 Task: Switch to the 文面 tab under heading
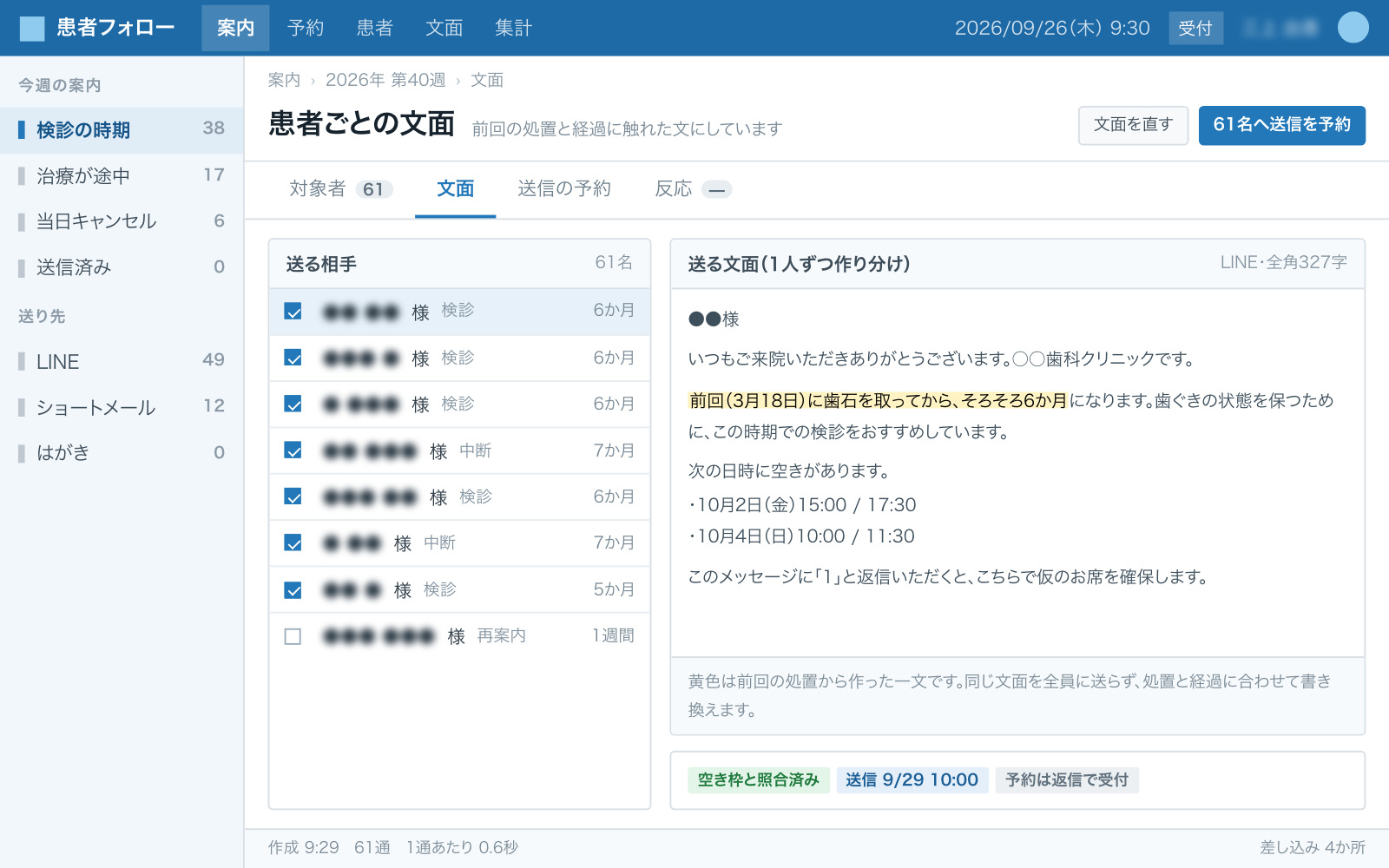pos(455,189)
